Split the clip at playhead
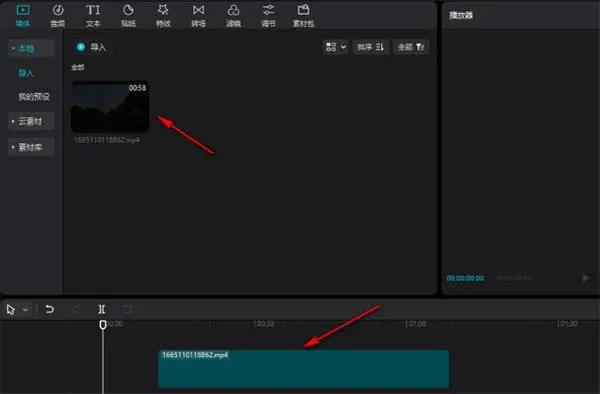 pyautogui.click(x=102, y=309)
